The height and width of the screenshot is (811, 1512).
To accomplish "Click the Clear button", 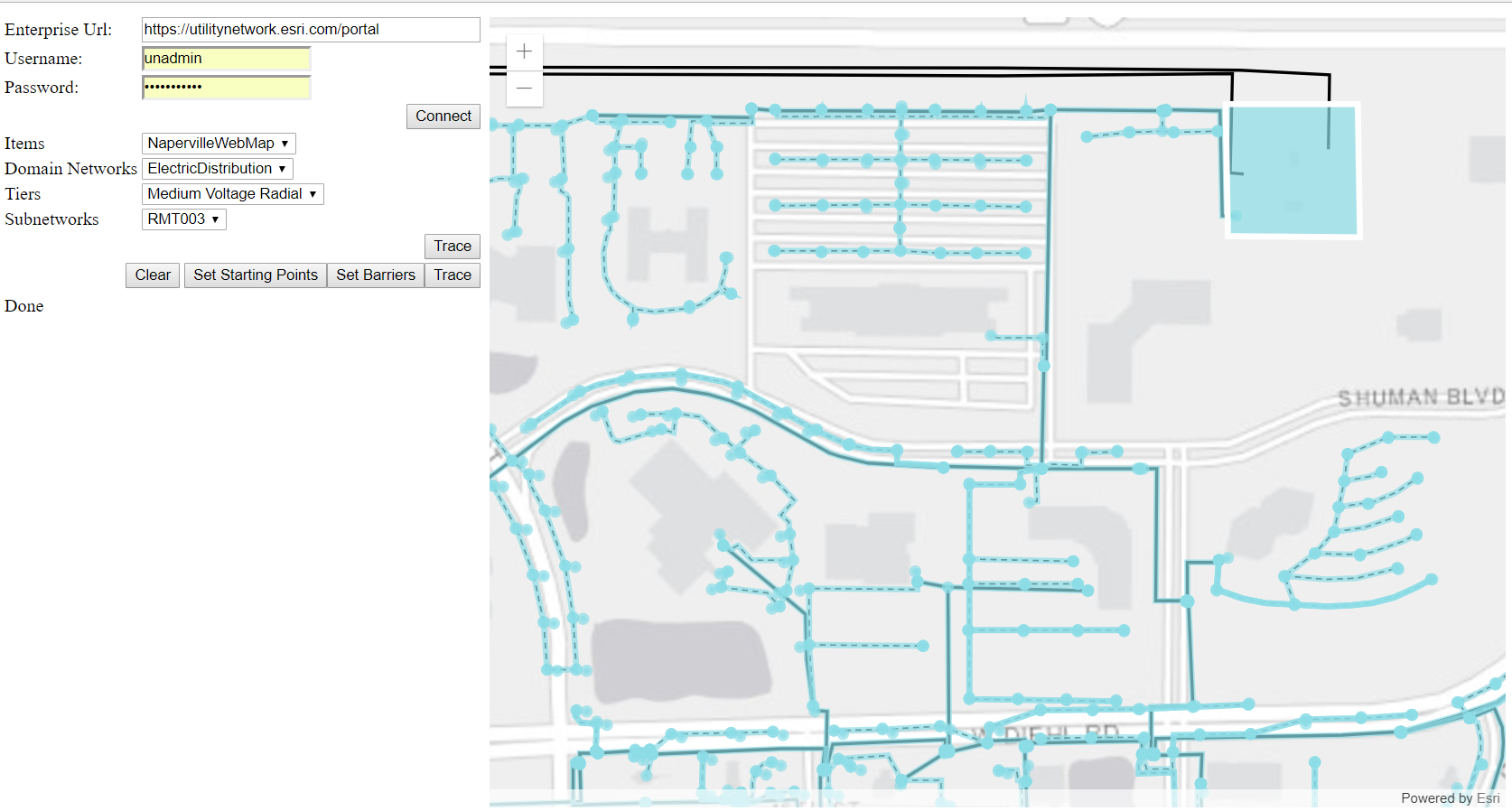I will (153, 275).
